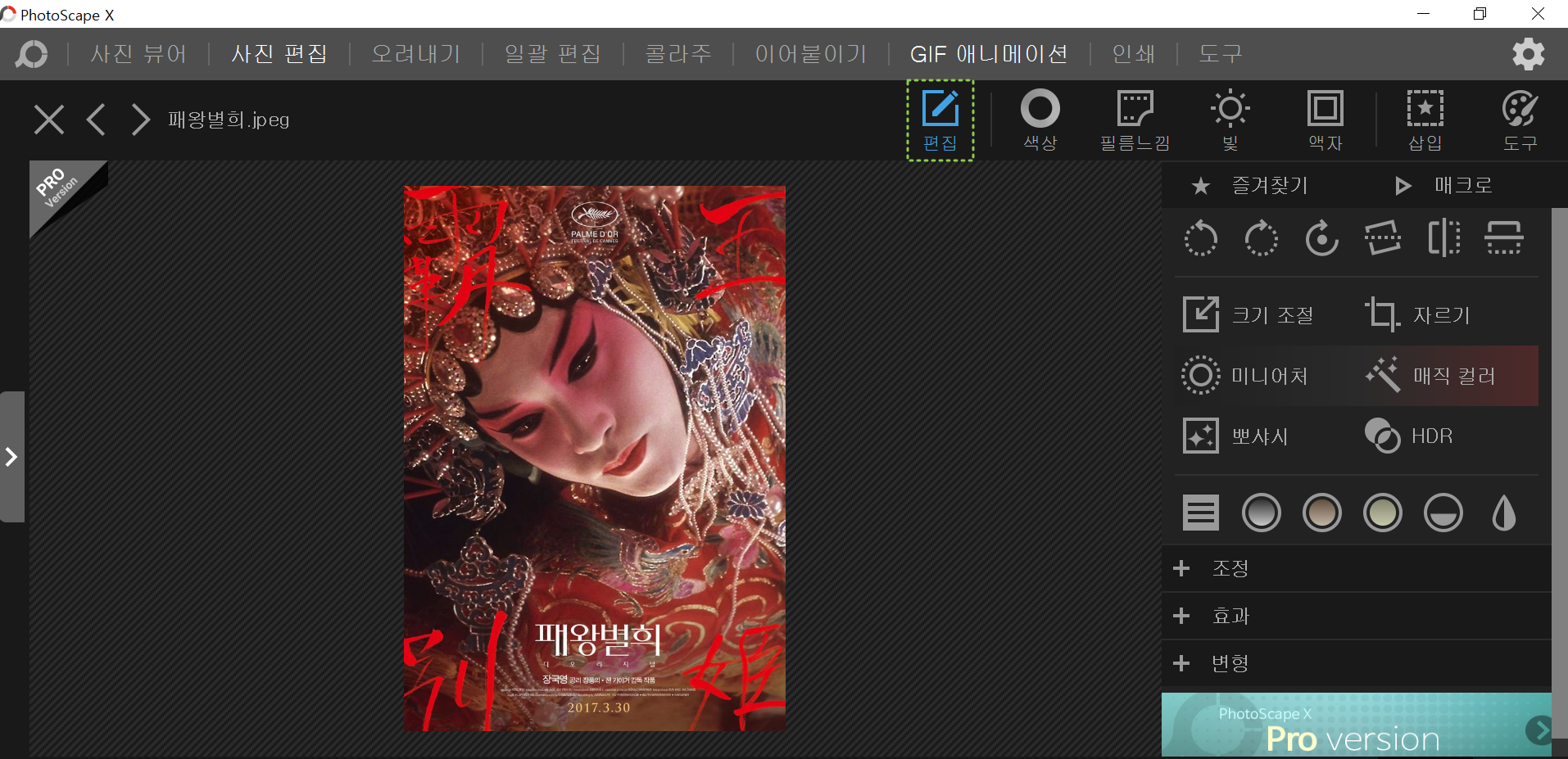Click the movie poster image on canvas

pos(595,459)
